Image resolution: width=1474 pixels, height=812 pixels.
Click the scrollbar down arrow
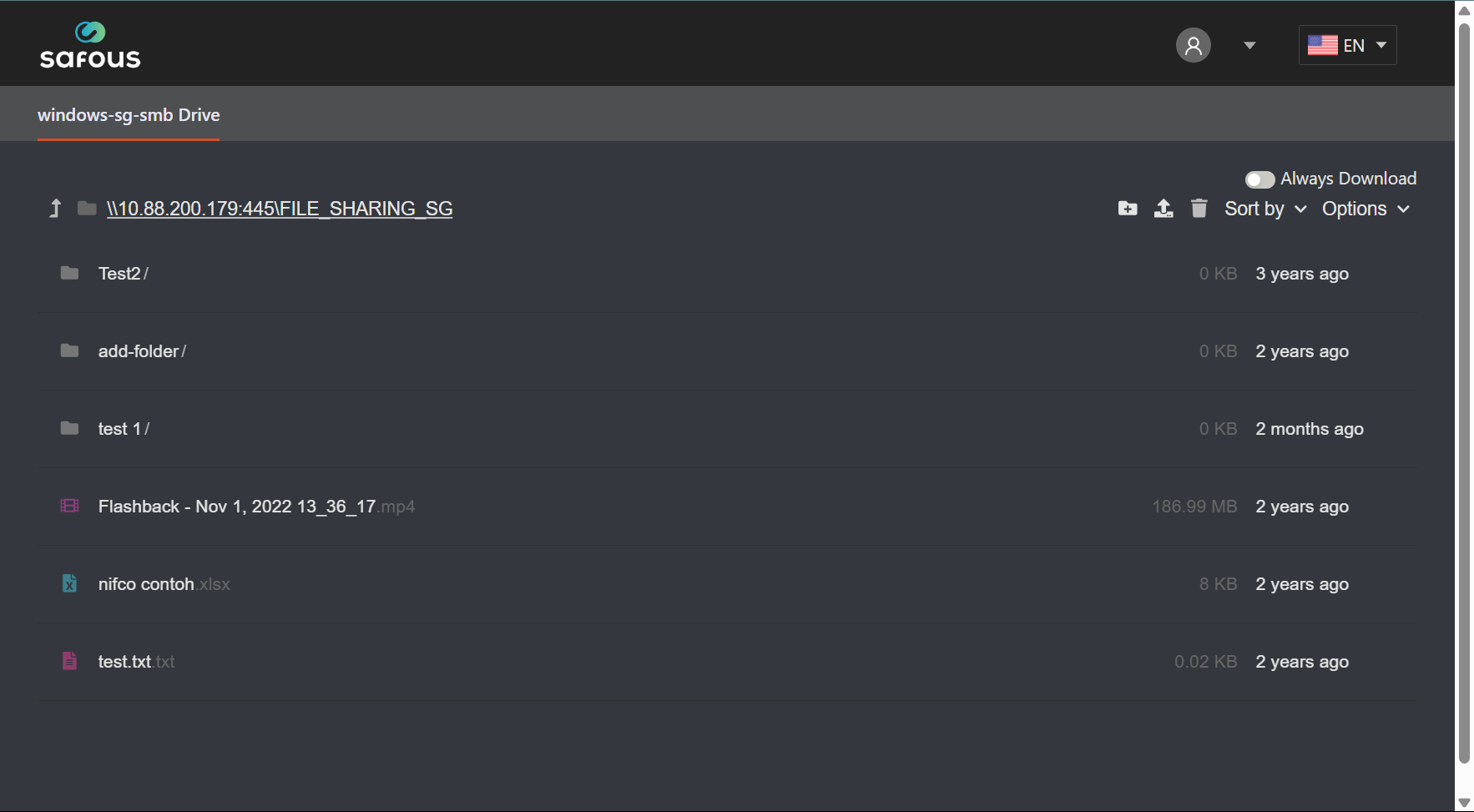(1463, 802)
